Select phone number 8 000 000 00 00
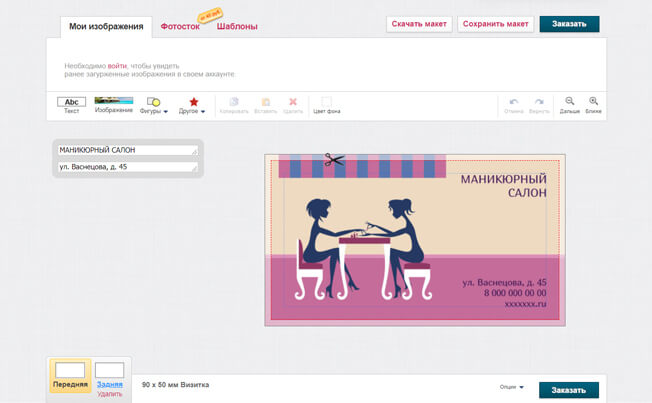The width and height of the screenshot is (652, 403). 515,293
